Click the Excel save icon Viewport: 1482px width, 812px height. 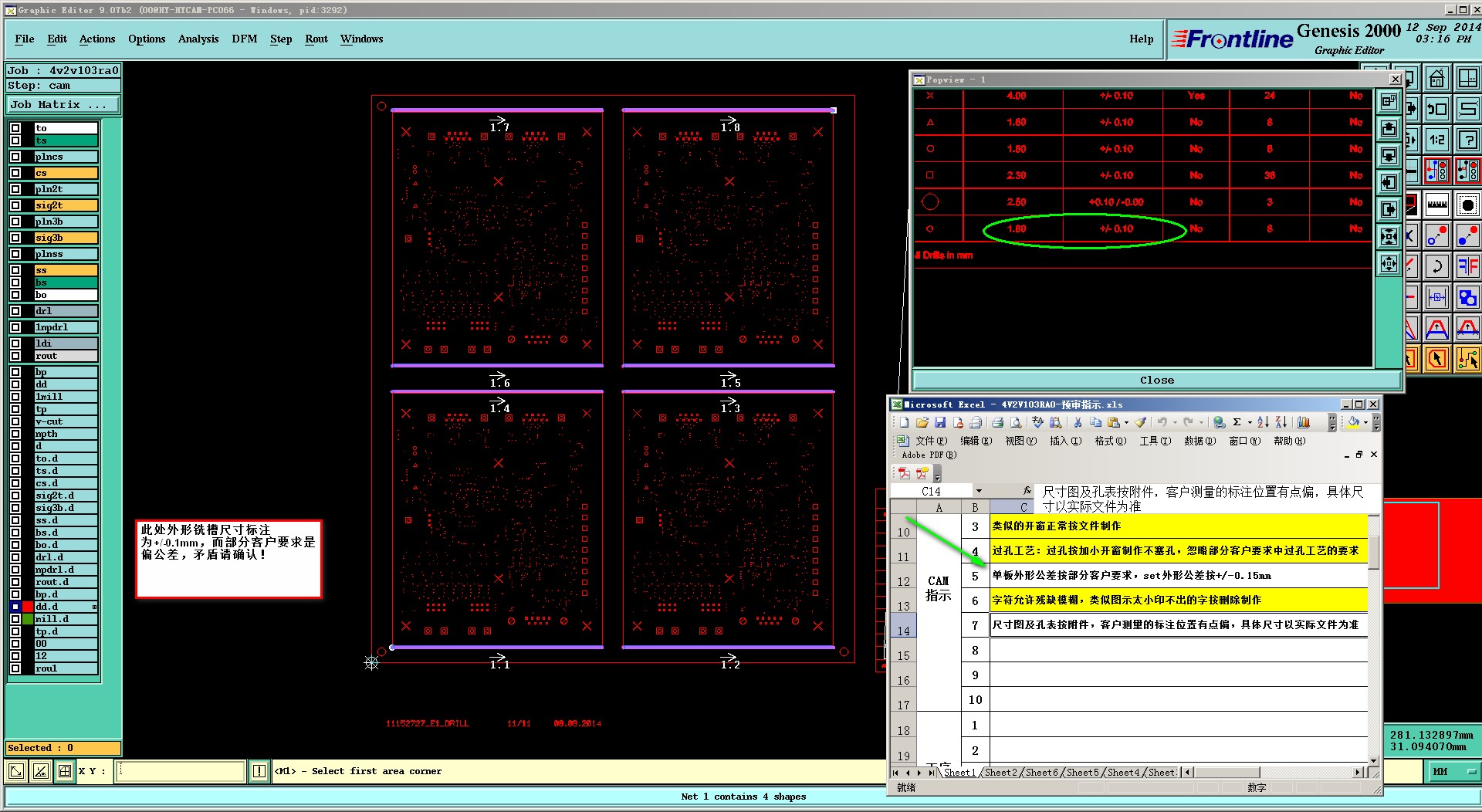939,422
